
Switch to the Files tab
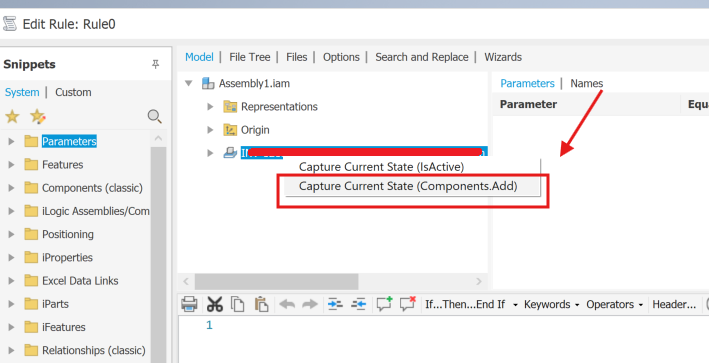(x=297, y=57)
